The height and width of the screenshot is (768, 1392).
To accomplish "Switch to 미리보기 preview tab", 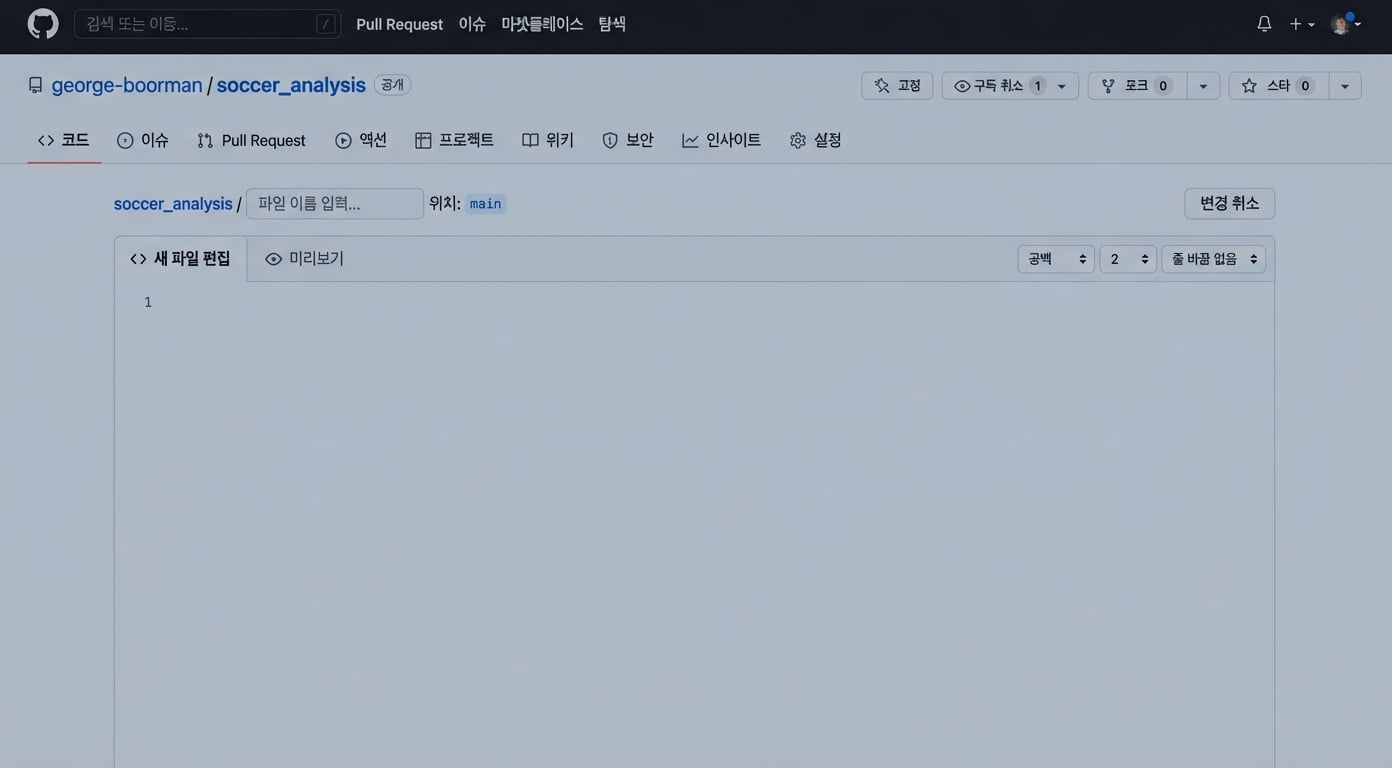I will pyautogui.click(x=304, y=259).
